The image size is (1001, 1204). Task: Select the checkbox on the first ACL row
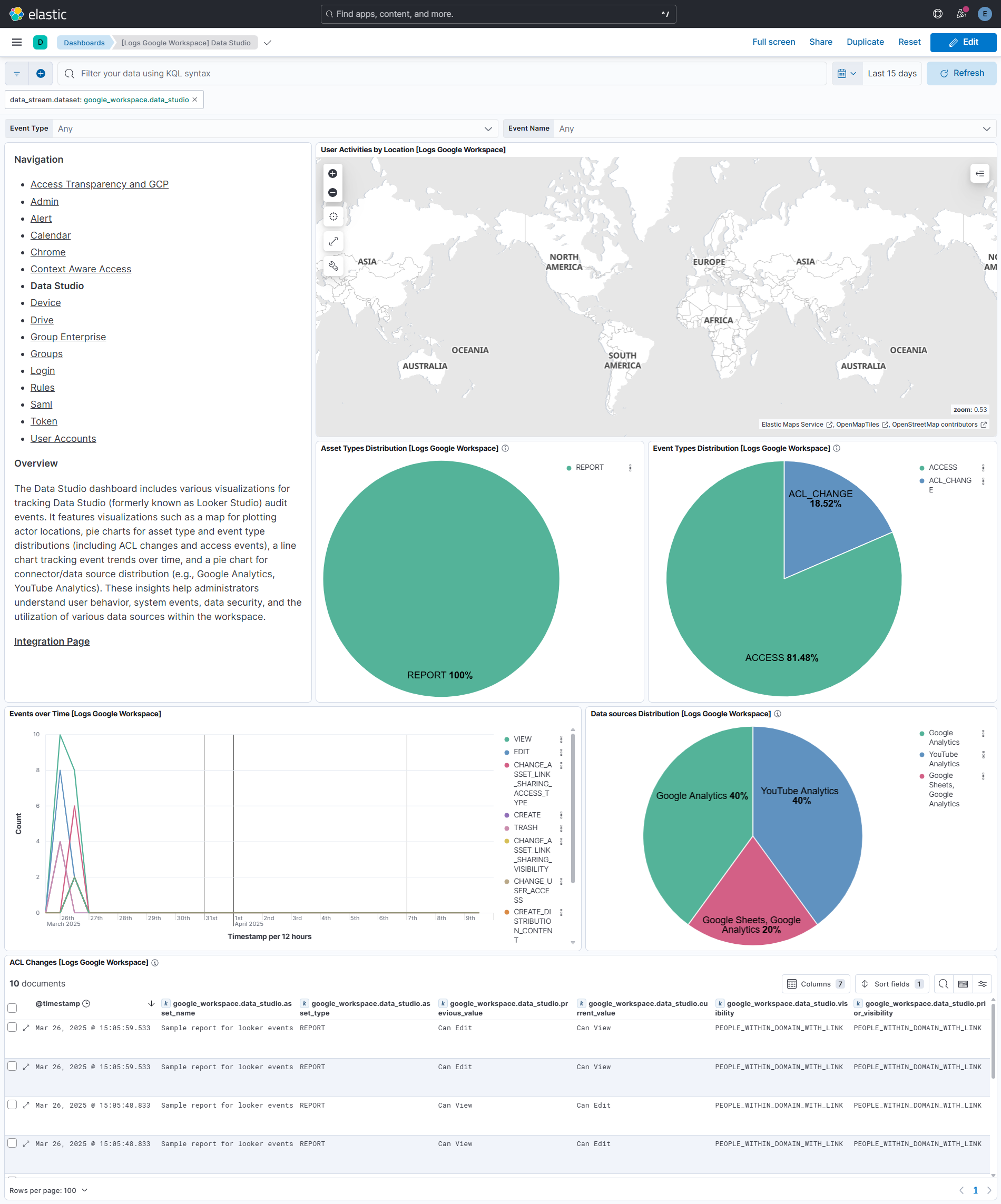pos(12,1028)
